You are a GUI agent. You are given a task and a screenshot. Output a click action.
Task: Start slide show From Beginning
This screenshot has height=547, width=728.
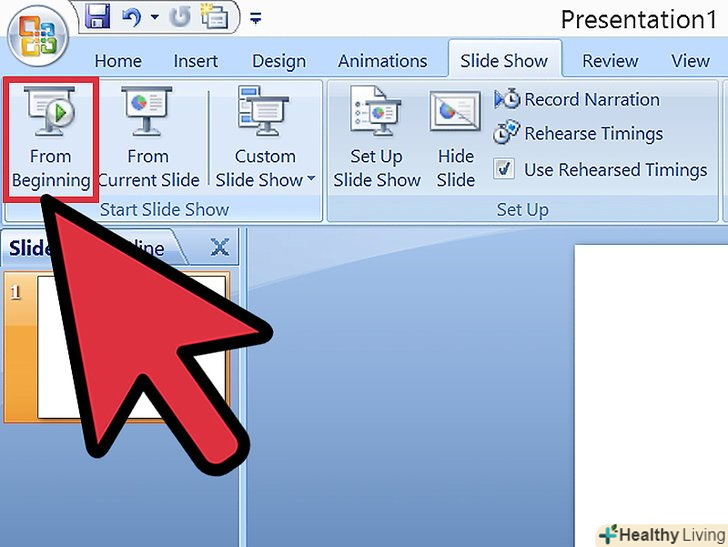click(51, 138)
